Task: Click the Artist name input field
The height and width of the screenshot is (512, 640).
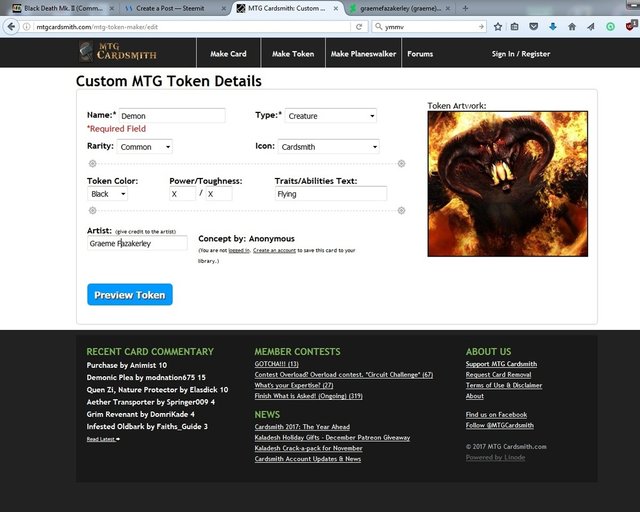Action: (137, 243)
